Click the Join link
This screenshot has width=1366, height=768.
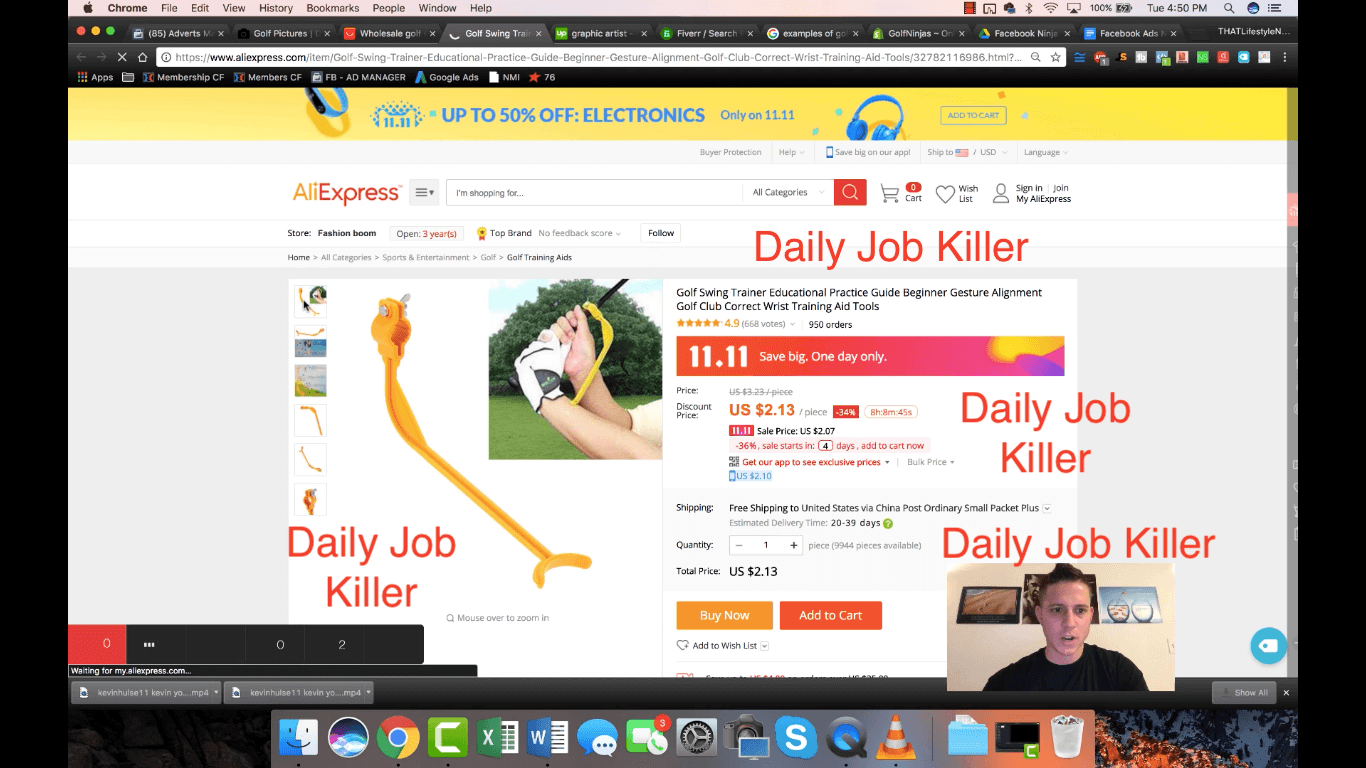click(1061, 188)
